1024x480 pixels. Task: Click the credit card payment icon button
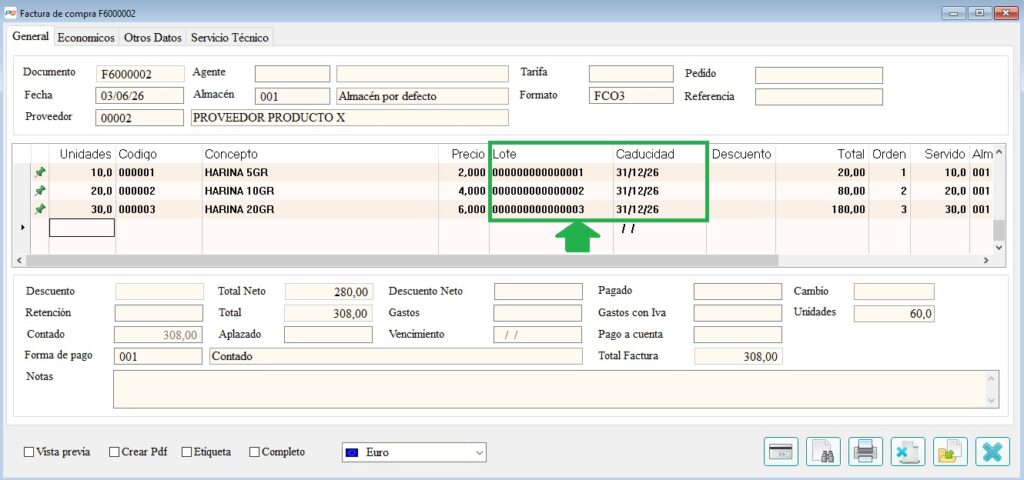tap(781, 451)
